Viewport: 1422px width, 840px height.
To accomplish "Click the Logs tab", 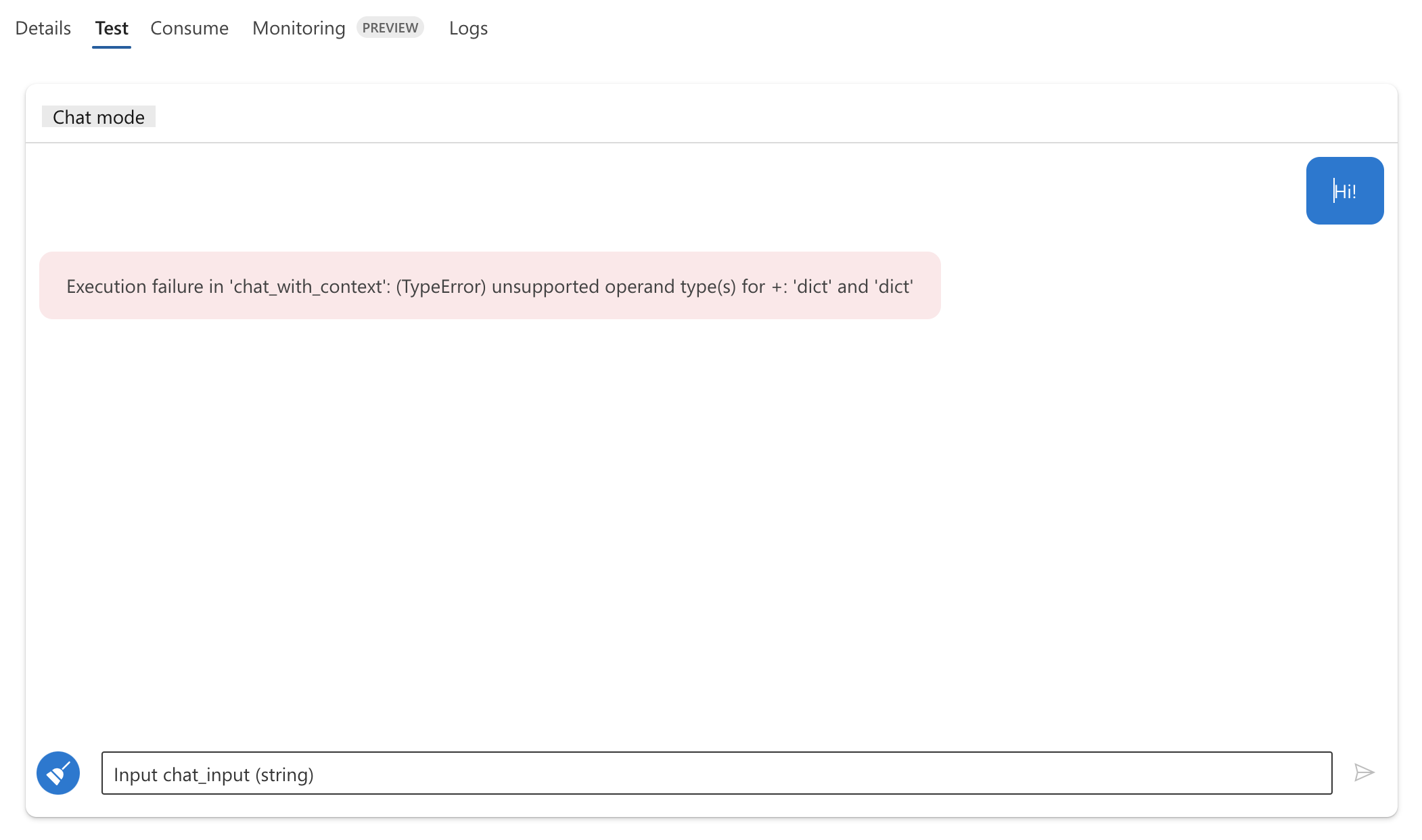I will [468, 28].
